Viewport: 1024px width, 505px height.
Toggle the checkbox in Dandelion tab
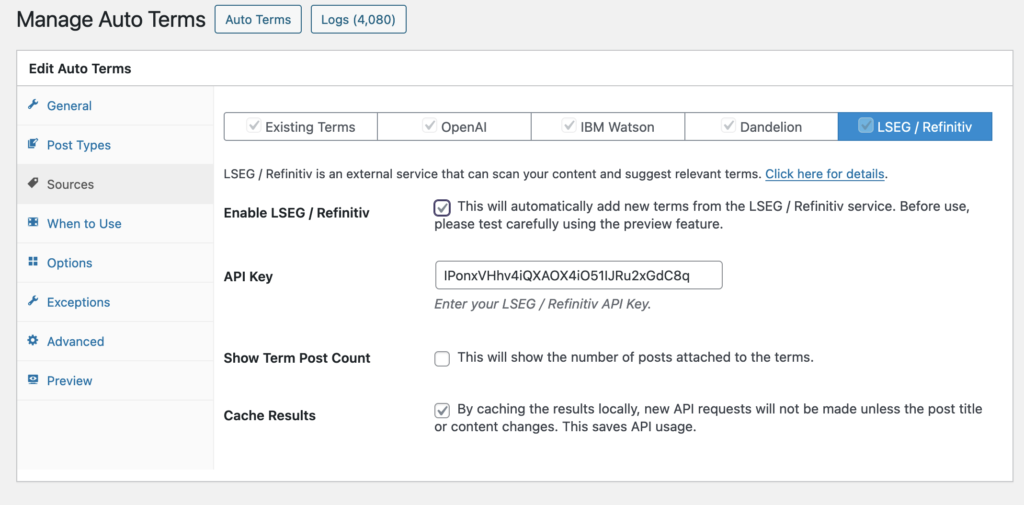pos(728,125)
